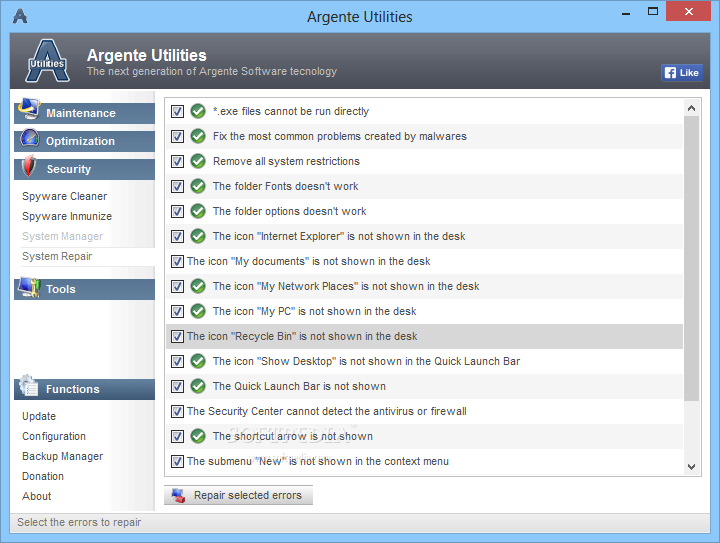Viewport: 720px width, 543px height.
Task: Click green check icon for folder Fonts row
Action: [x=198, y=186]
